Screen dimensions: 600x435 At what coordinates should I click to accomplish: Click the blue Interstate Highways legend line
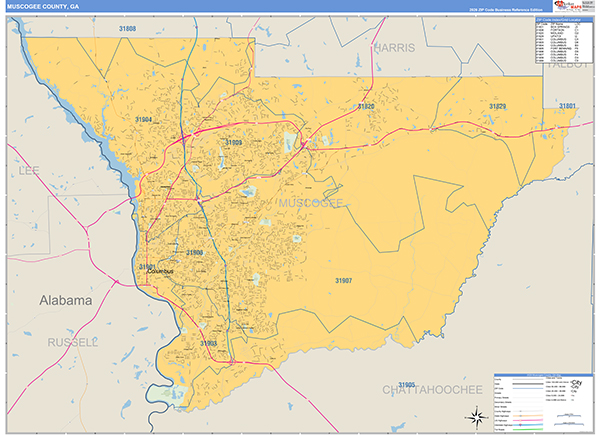click(x=528, y=425)
